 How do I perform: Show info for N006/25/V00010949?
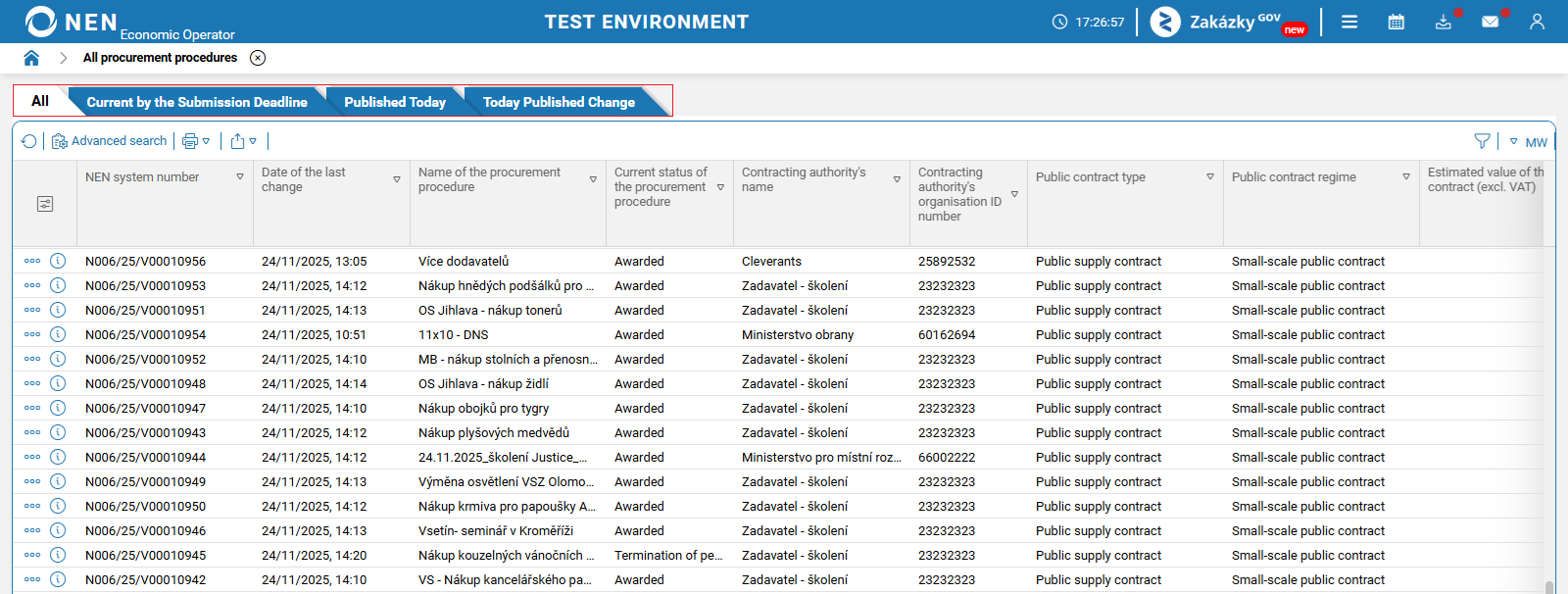point(58,481)
